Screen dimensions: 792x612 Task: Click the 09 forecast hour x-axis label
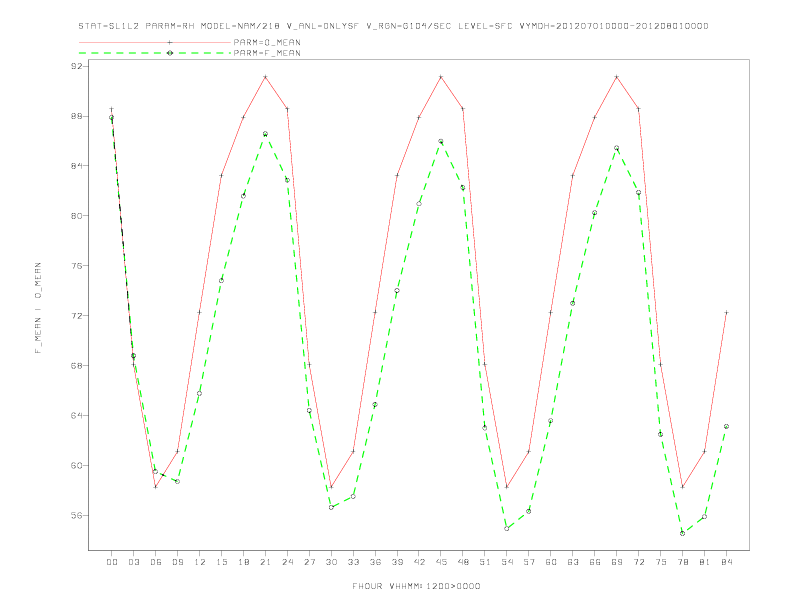[x=177, y=562]
